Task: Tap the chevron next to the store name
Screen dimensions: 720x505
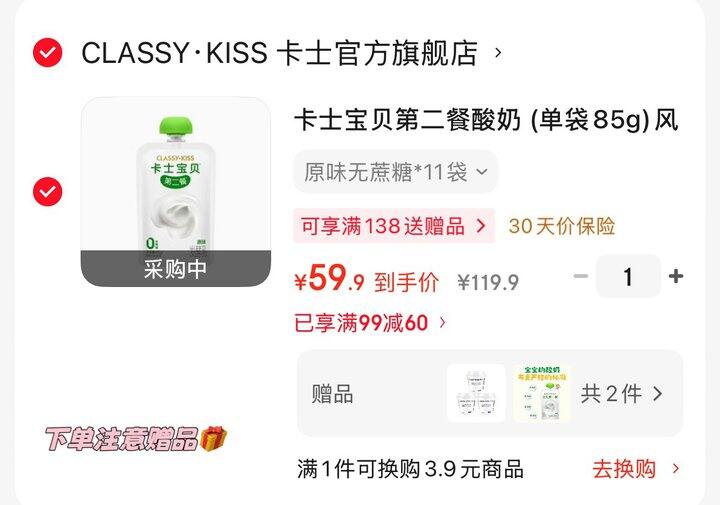Action: click(498, 53)
